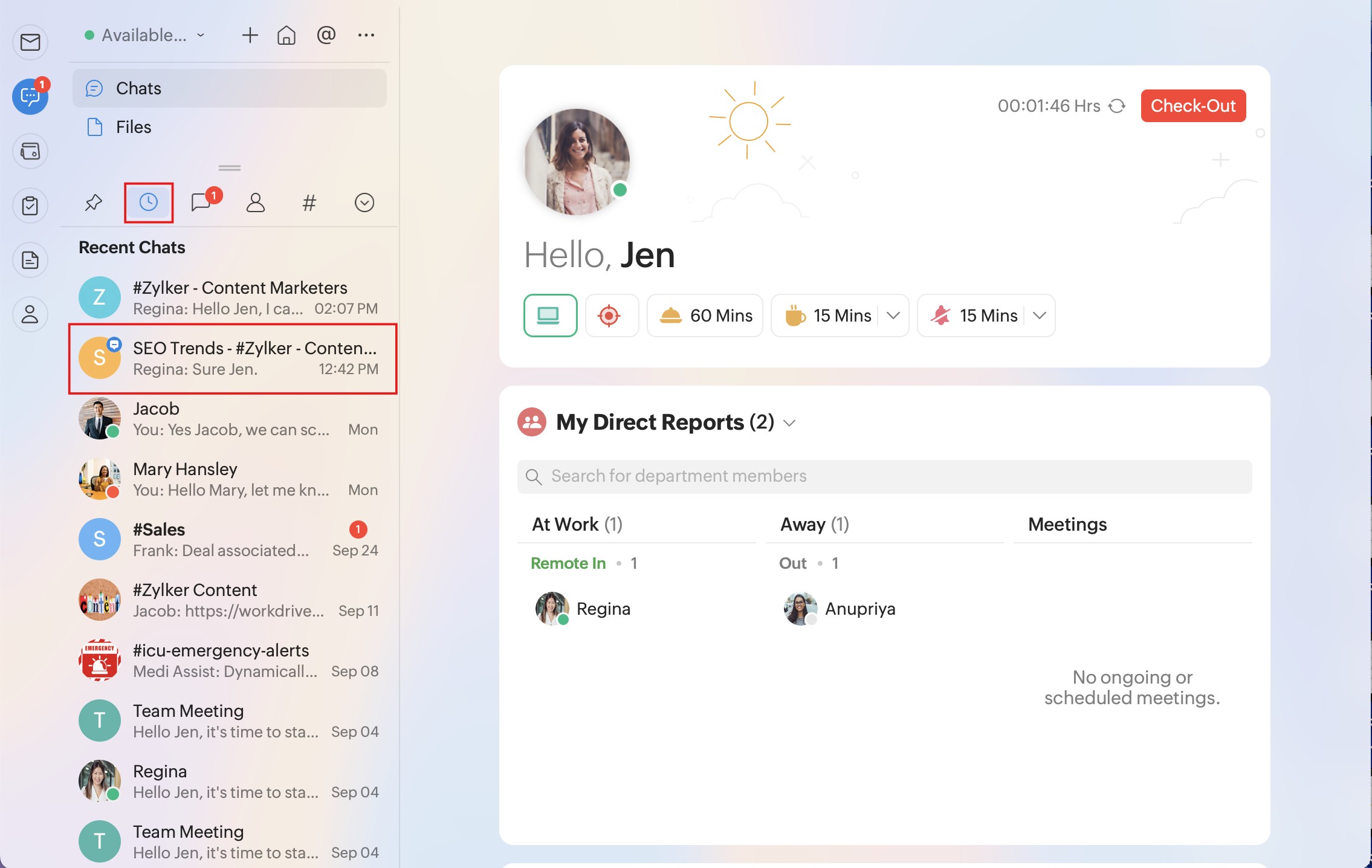Open the Available status dropdown
Viewport: 1372px width, 868px height.
145,35
